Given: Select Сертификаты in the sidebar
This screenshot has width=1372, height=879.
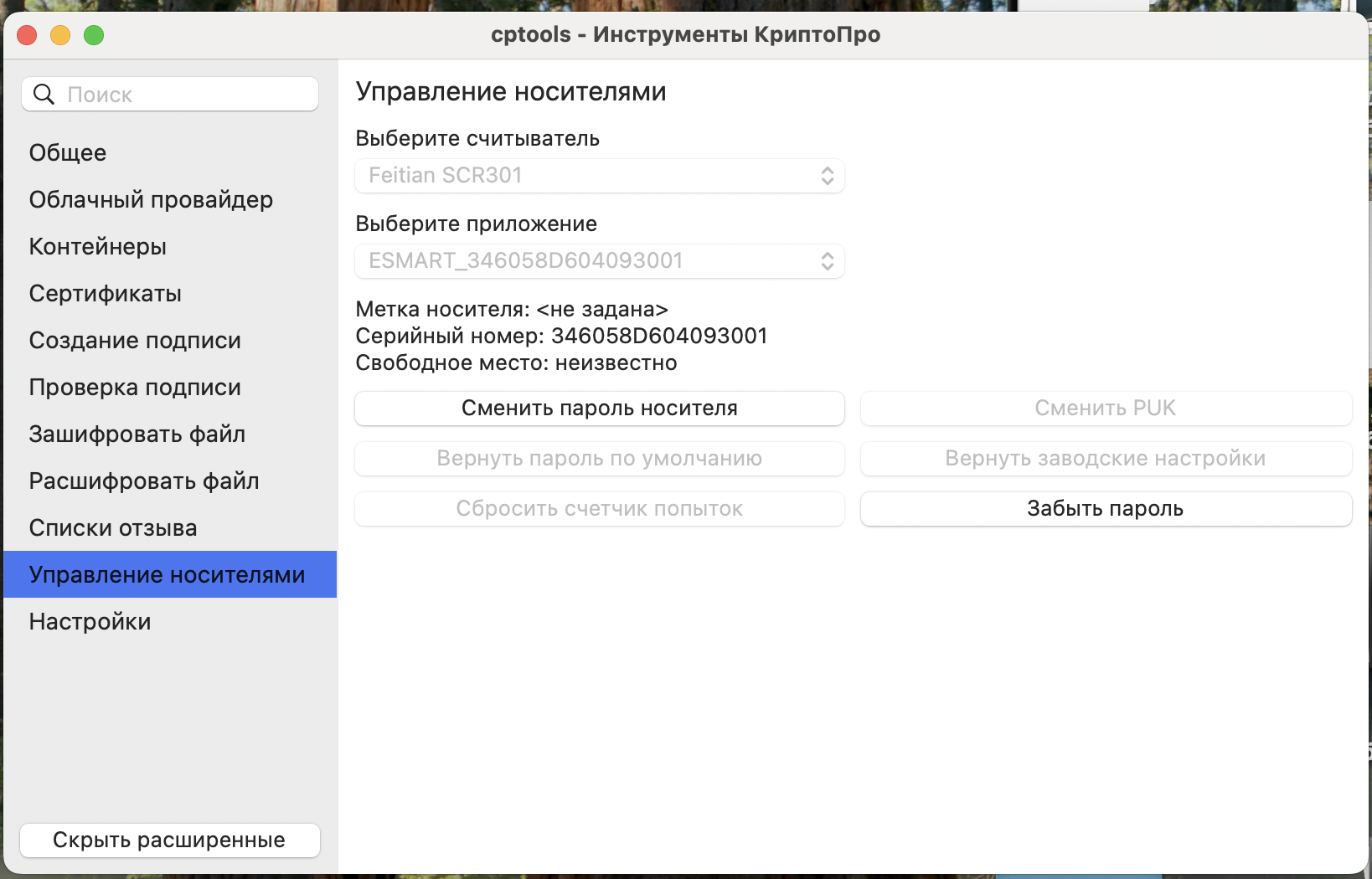Looking at the screenshot, I should tap(170, 293).
